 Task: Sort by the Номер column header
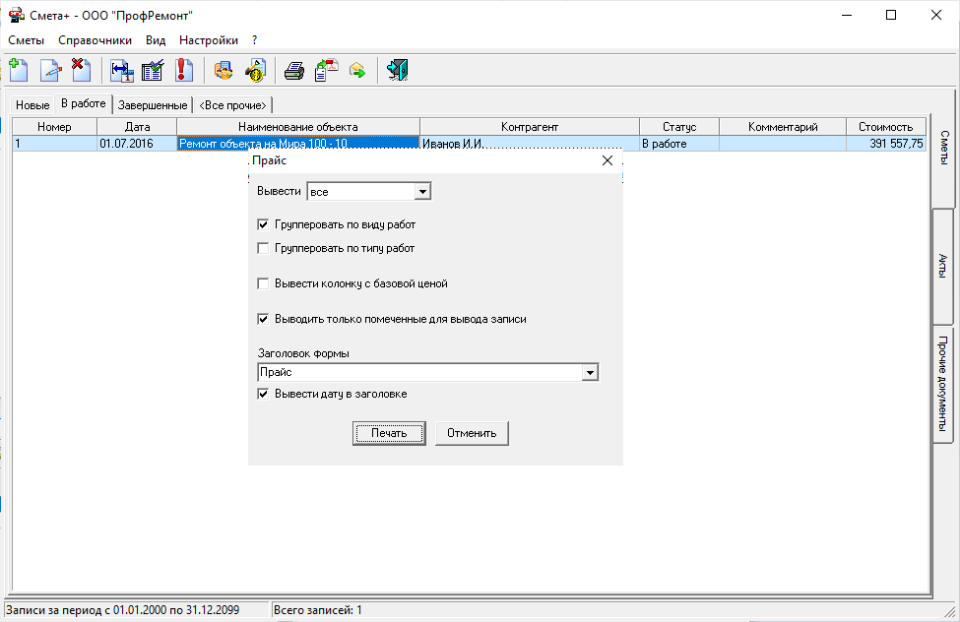(54, 127)
